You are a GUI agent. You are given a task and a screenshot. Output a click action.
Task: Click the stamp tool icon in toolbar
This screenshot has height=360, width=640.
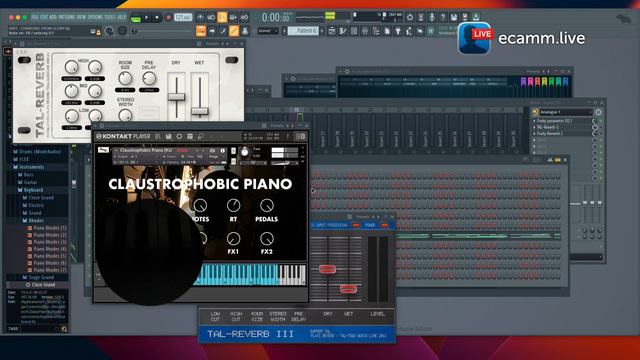click(245, 31)
